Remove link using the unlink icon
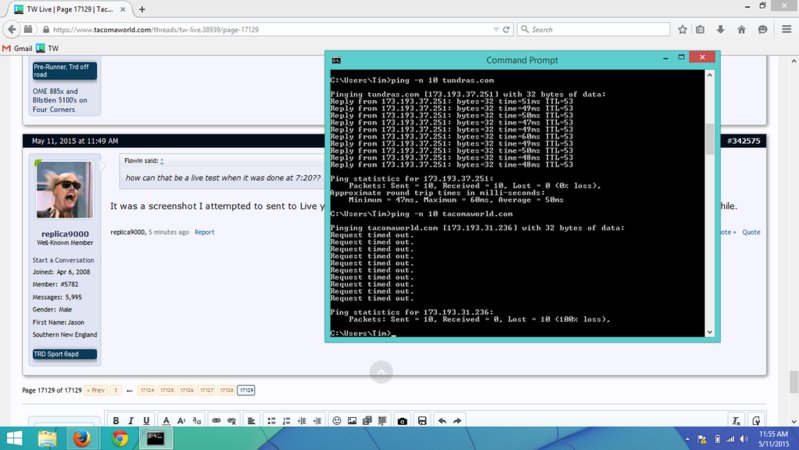 point(232,420)
